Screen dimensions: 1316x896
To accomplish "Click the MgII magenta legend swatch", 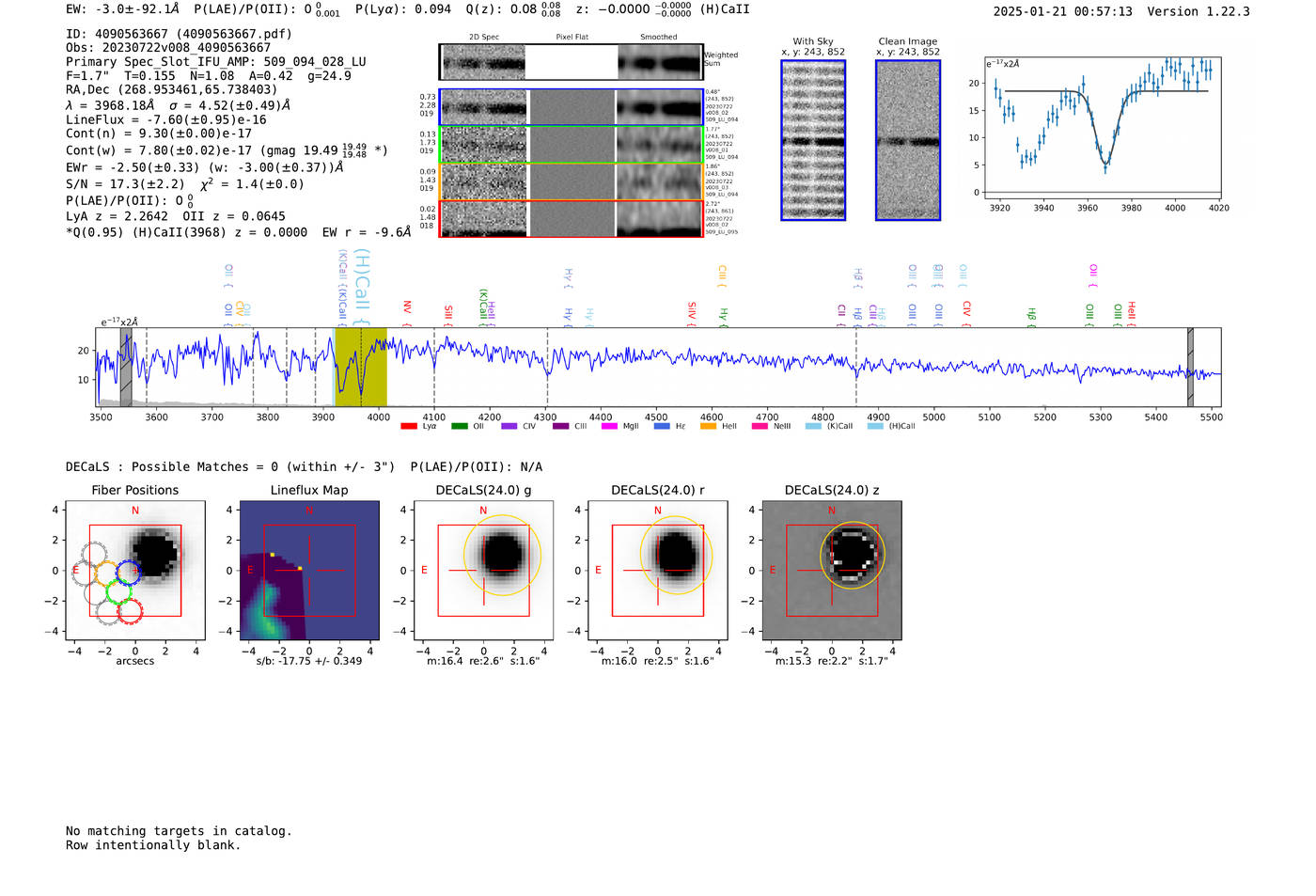I will tap(610, 426).
